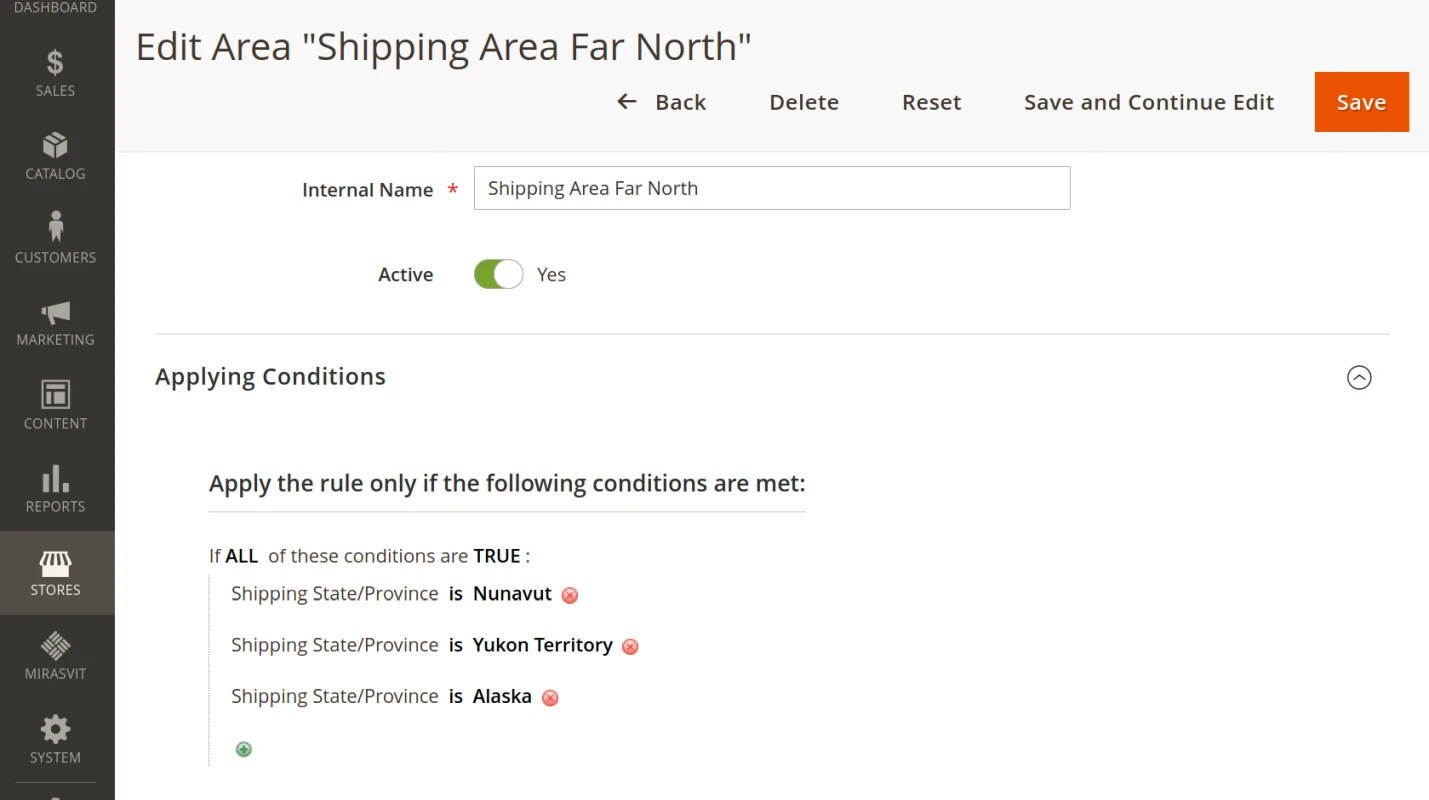Remove the Nunavut condition
1429x800 pixels.
[569, 595]
